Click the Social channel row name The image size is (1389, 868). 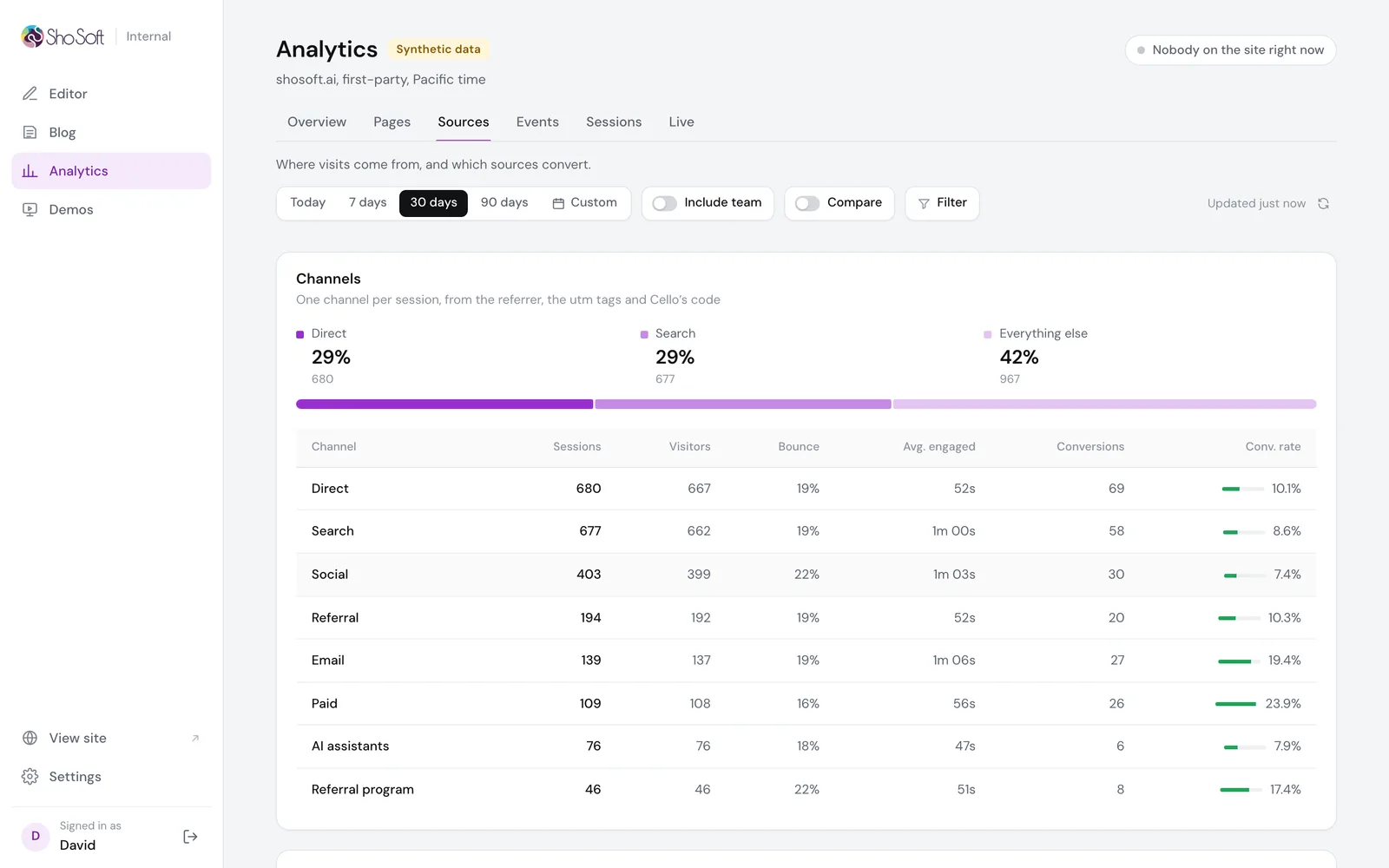330,575
